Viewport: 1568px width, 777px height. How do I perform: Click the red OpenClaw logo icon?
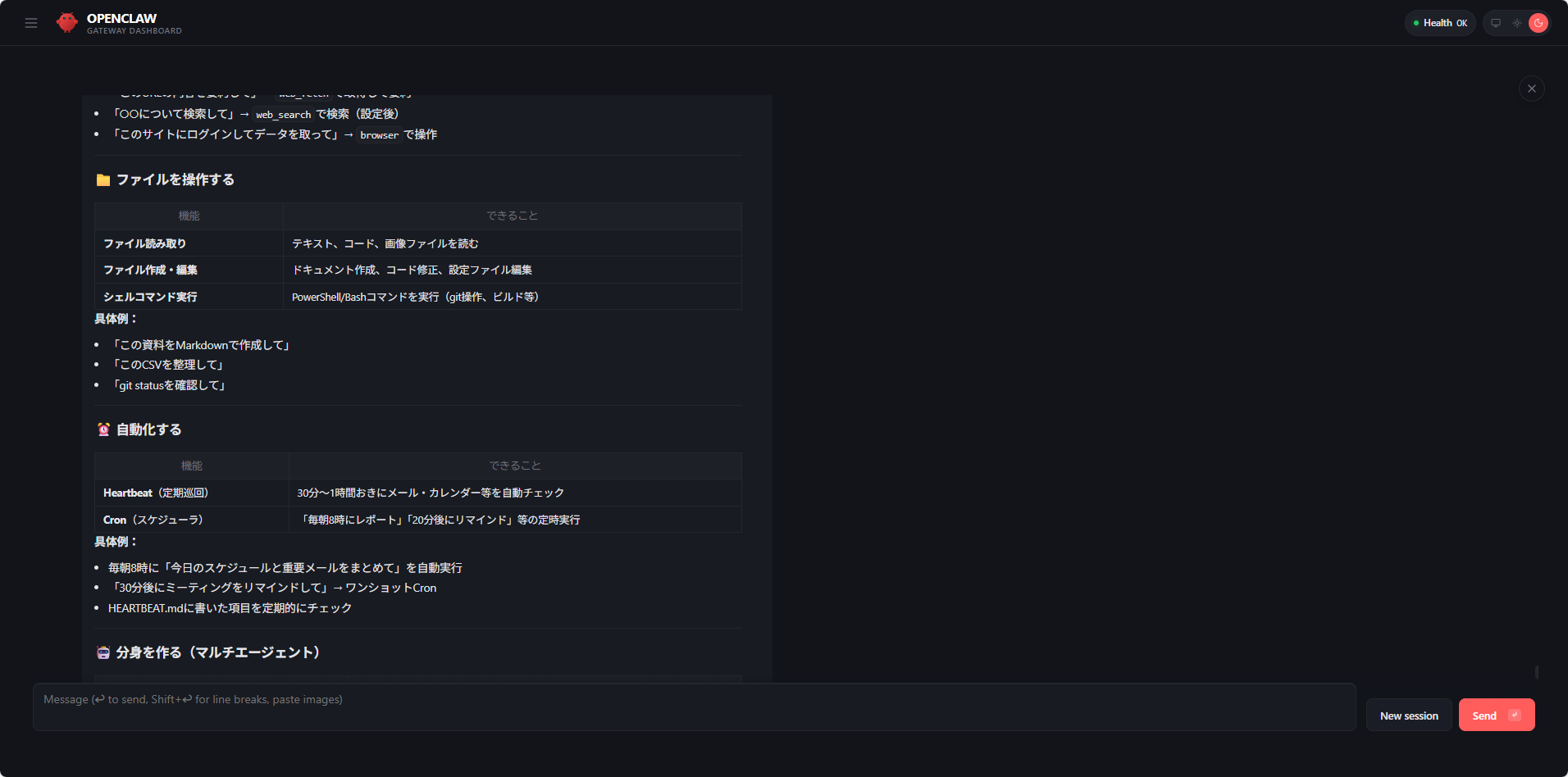[x=67, y=23]
